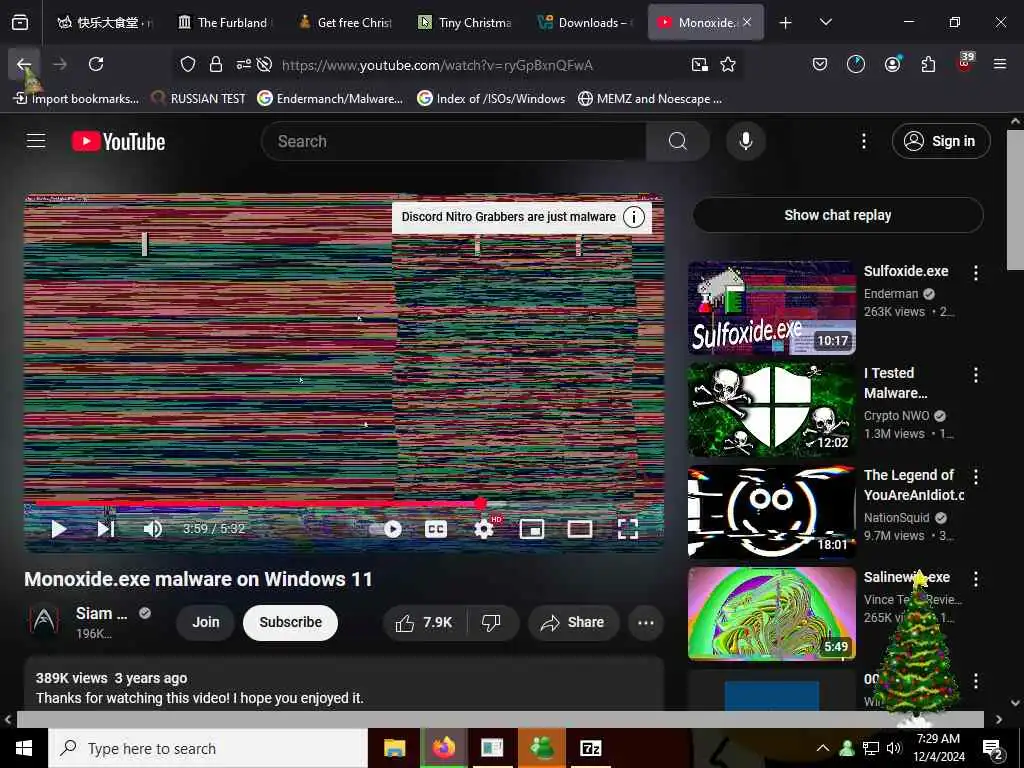The height and width of the screenshot is (768, 1024).
Task: Open options for The Legend of YouAreAnIdiot
Action: click(x=976, y=477)
